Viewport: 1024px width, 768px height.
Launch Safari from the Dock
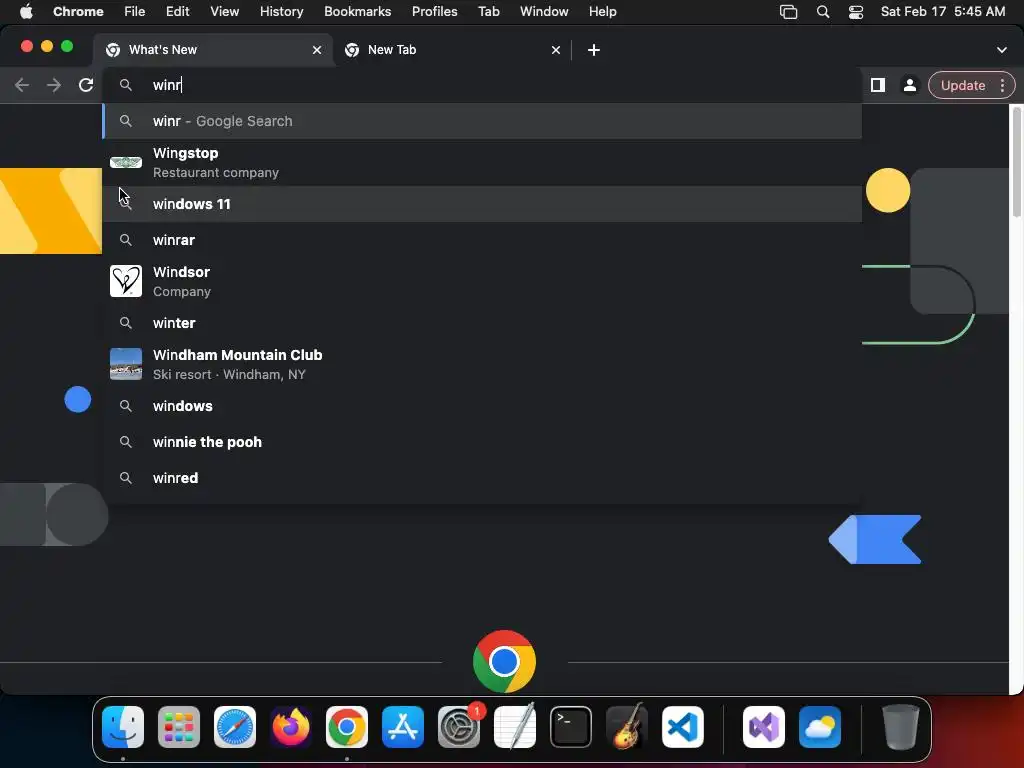[235, 727]
